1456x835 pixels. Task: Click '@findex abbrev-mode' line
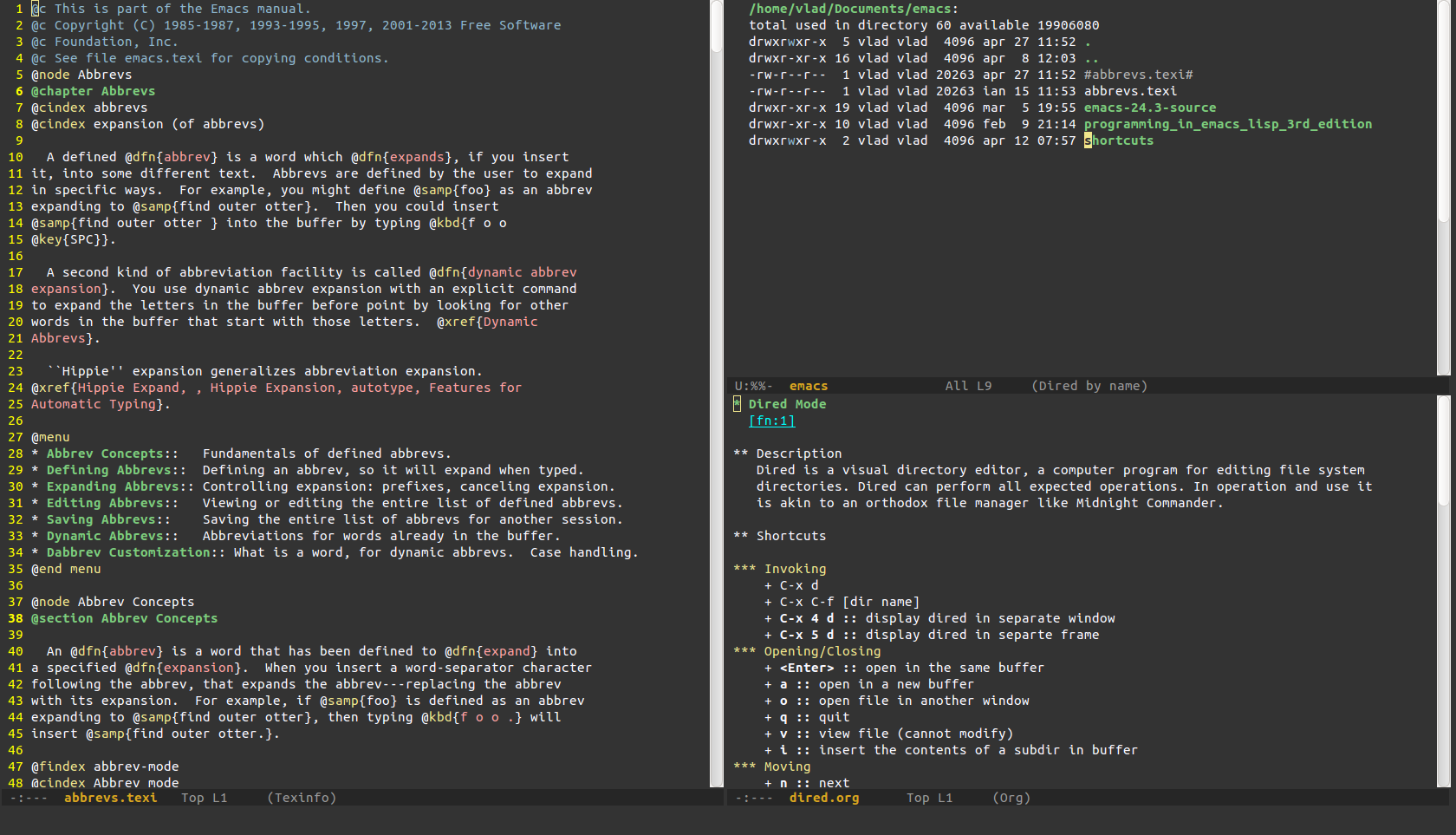pyautogui.click(x=105, y=767)
